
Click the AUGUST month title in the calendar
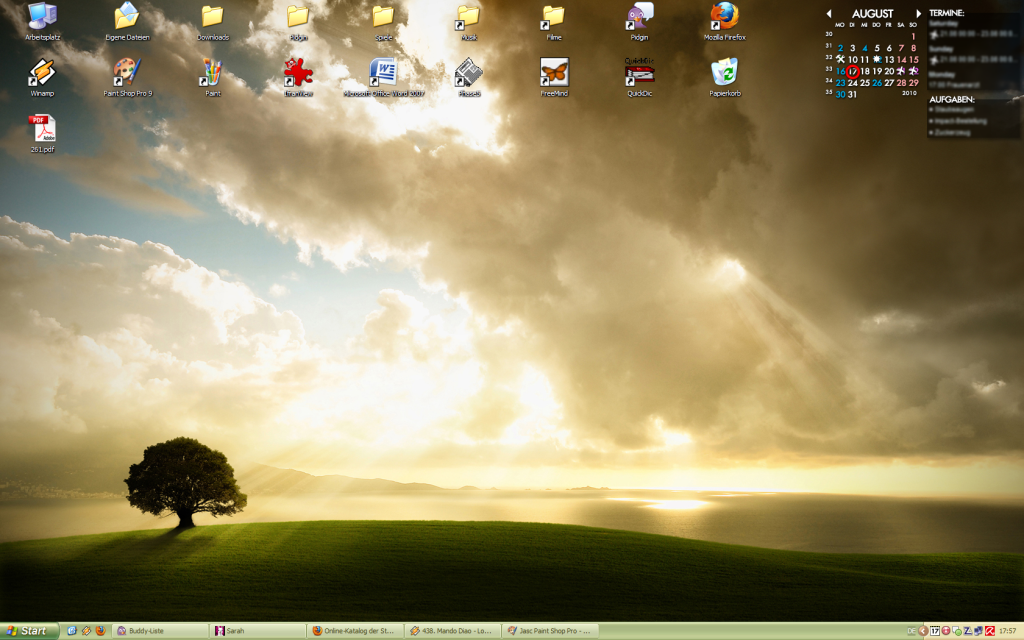[x=872, y=14]
